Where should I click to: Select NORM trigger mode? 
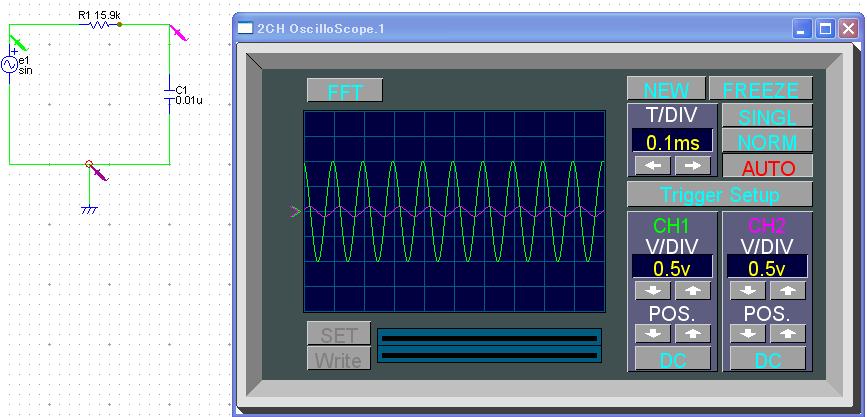coord(767,141)
